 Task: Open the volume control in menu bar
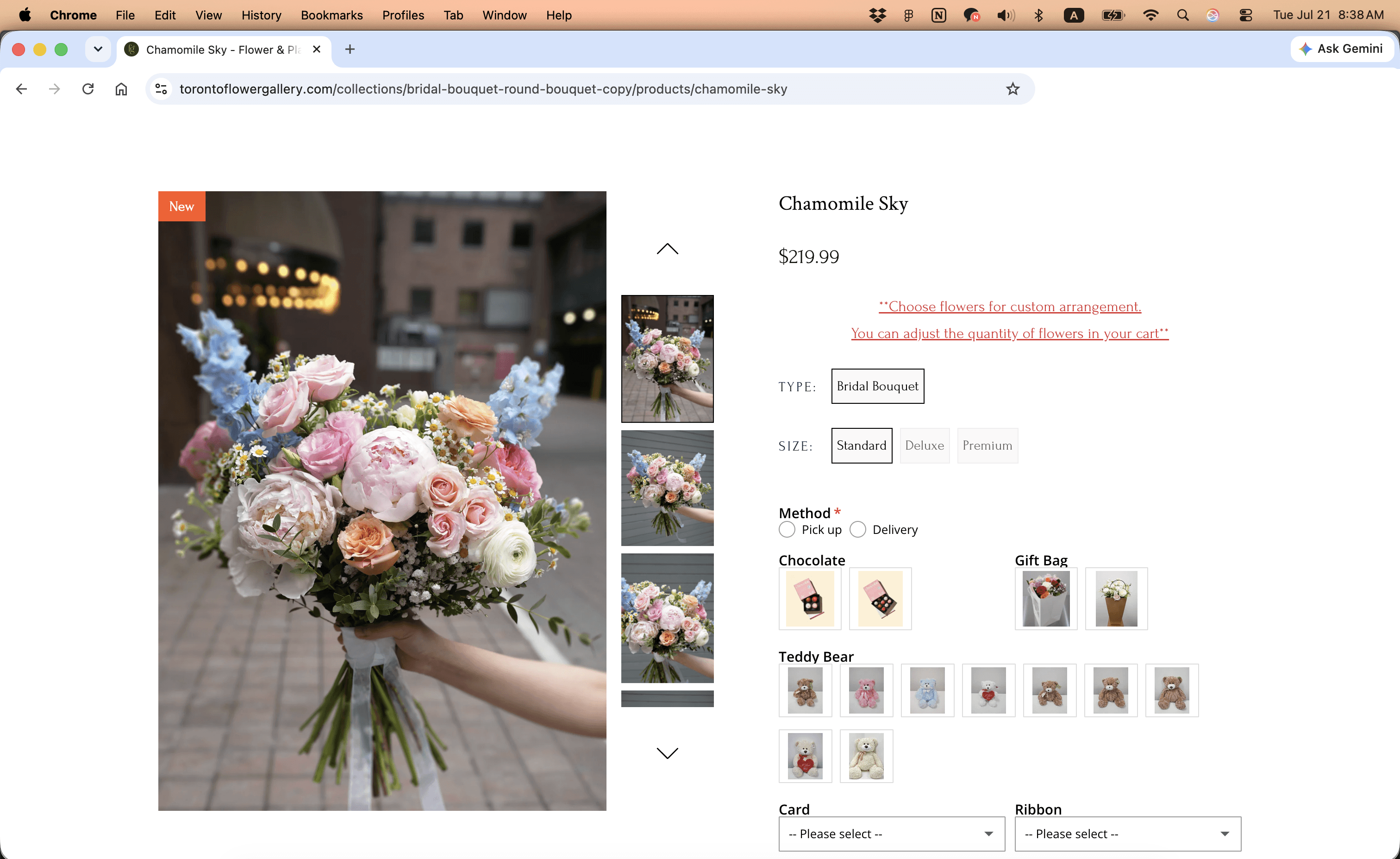1005,15
